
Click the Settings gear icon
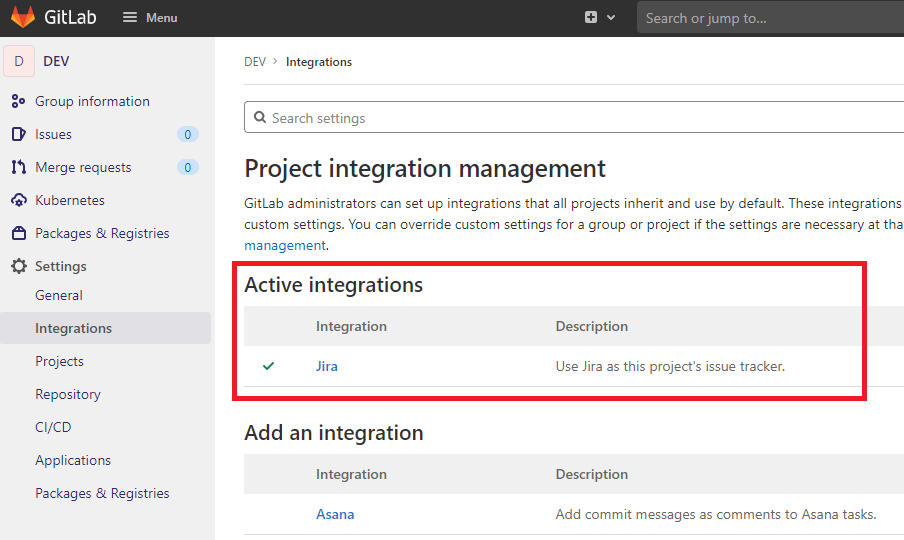click(18, 266)
